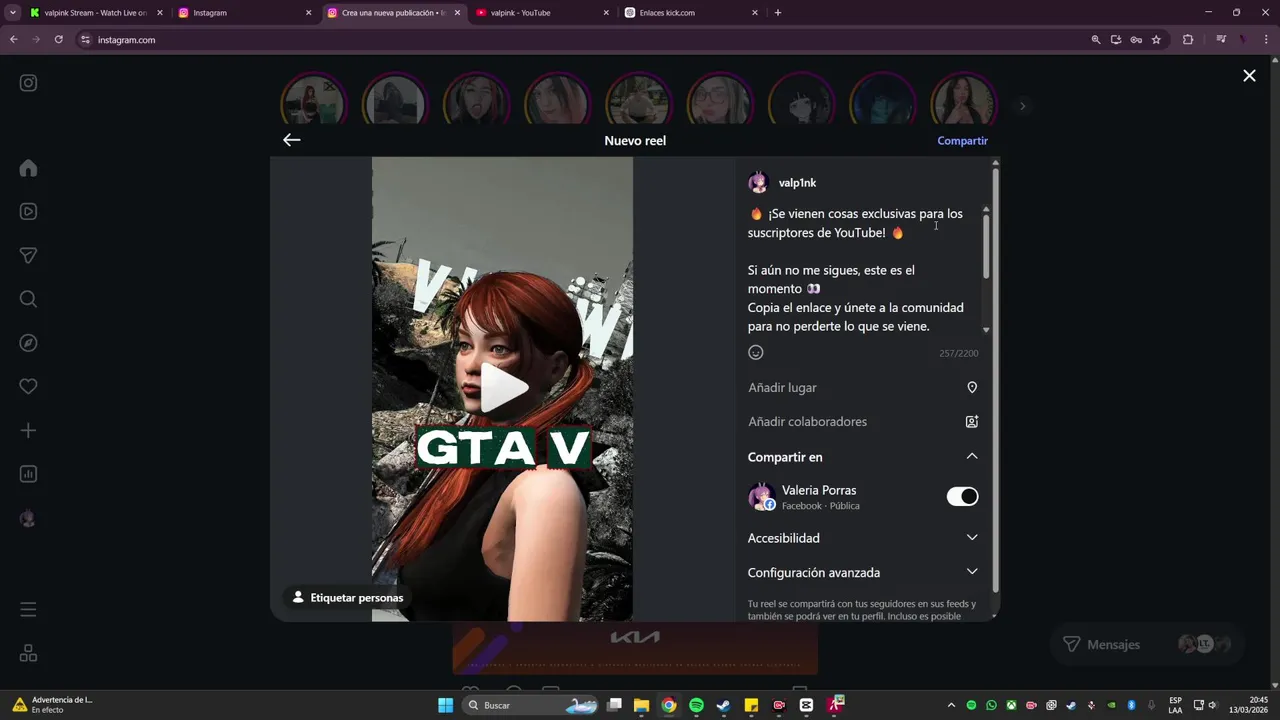Open the last visible story thumbnail
The width and height of the screenshot is (1280, 720).
click(964, 102)
